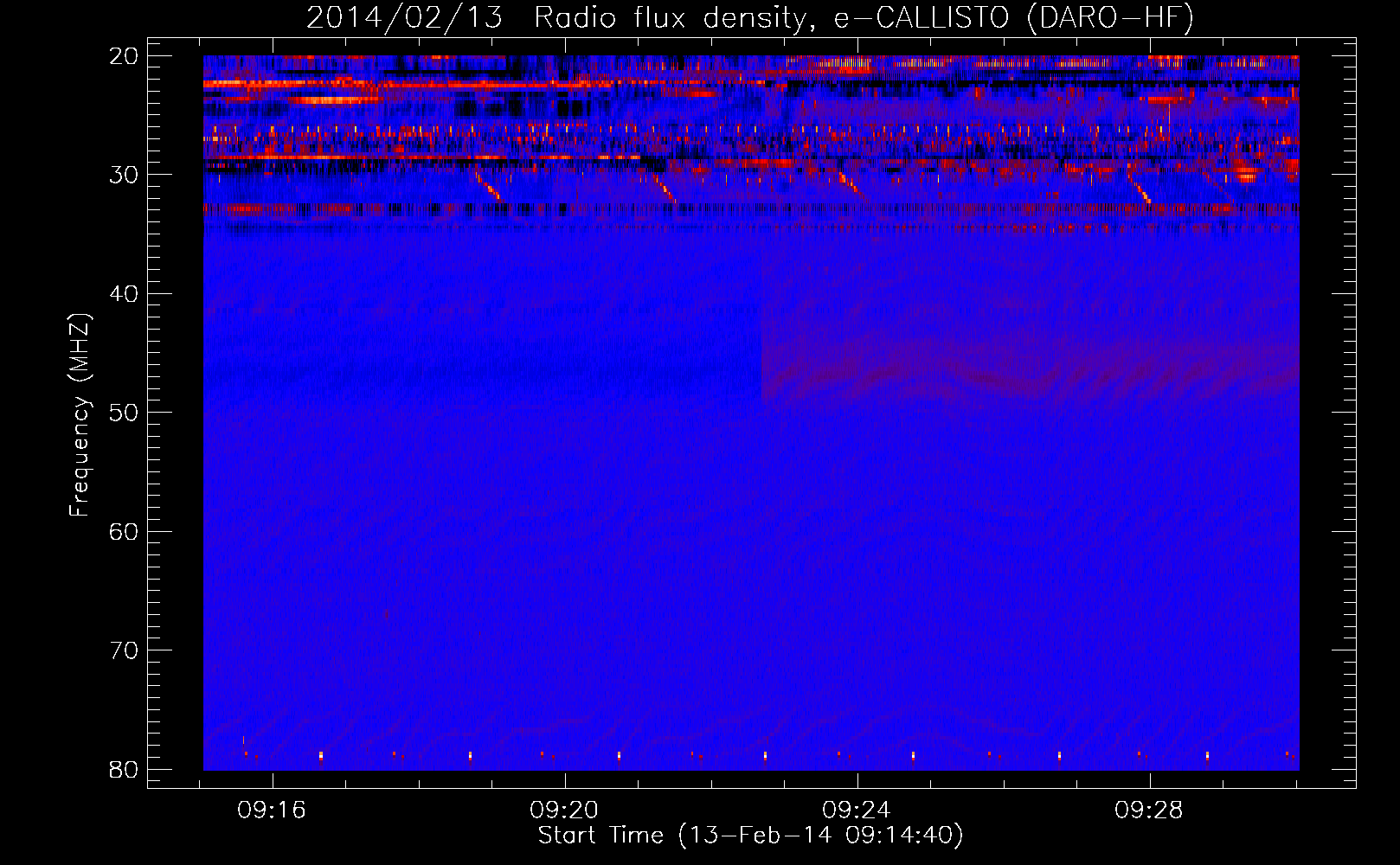Image resolution: width=1400 pixels, height=865 pixels.
Task: Click the 09:20 time tick label
Action: pyautogui.click(x=564, y=811)
